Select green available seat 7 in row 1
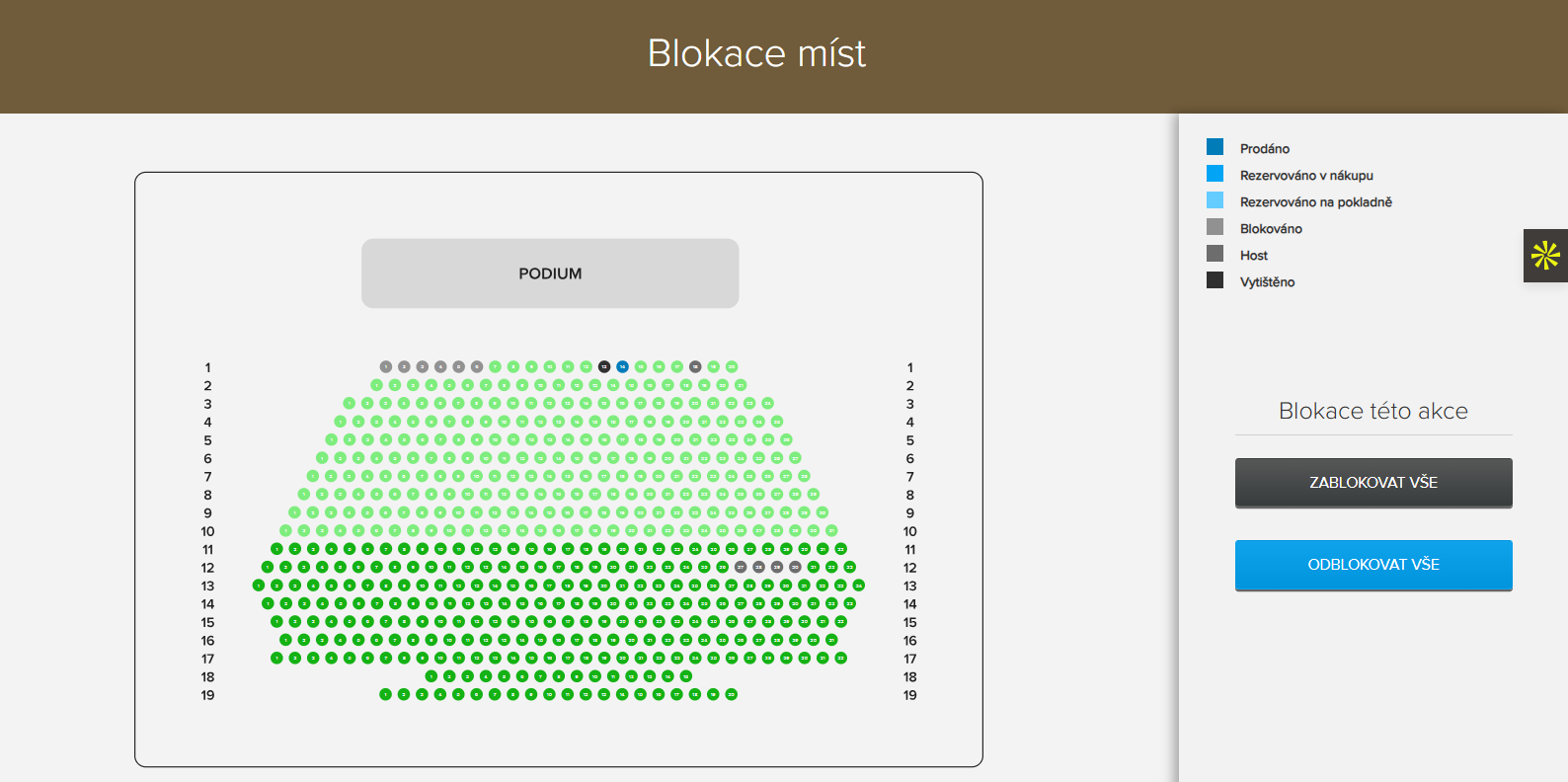This screenshot has height=782, width=1568. coord(495,365)
